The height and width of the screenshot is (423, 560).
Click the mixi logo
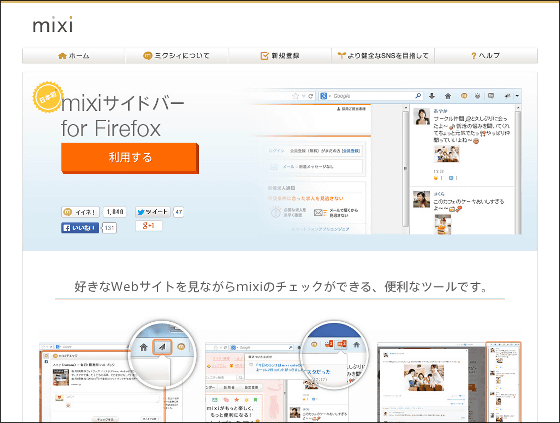(x=53, y=25)
